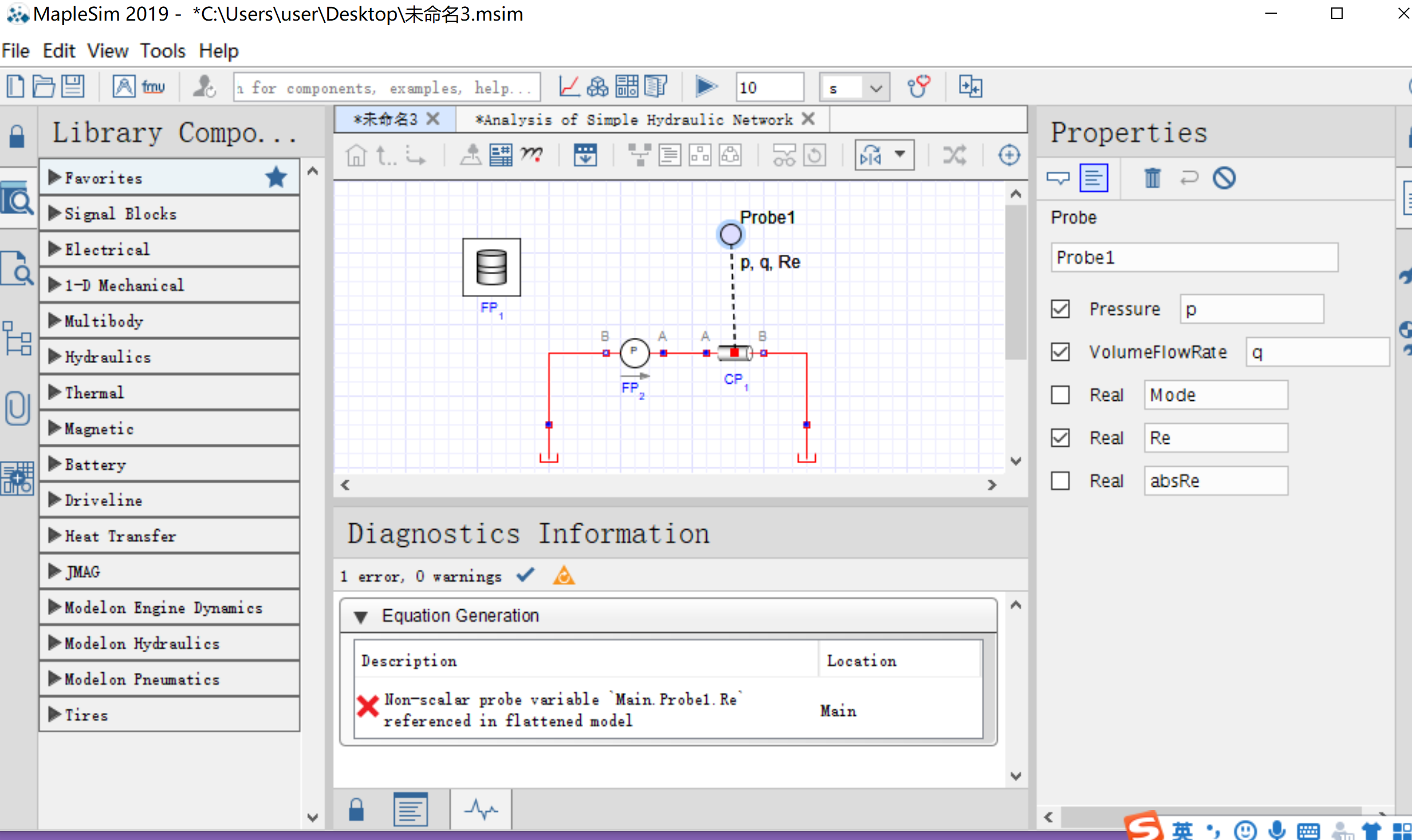
Task: Click the canvas horizontal scroll right arrow
Action: pyautogui.click(x=992, y=485)
